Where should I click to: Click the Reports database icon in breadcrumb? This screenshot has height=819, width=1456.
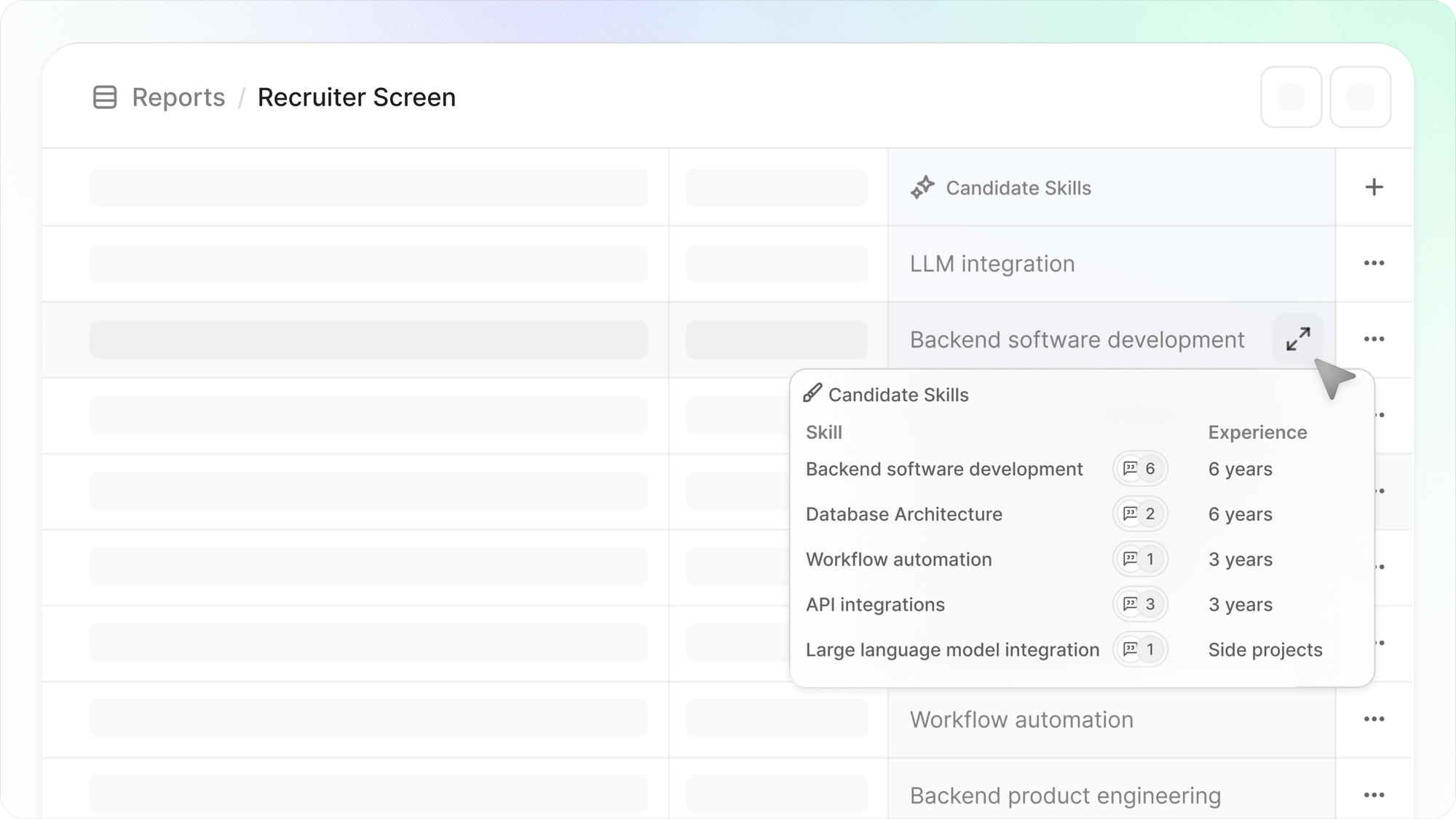(x=105, y=97)
